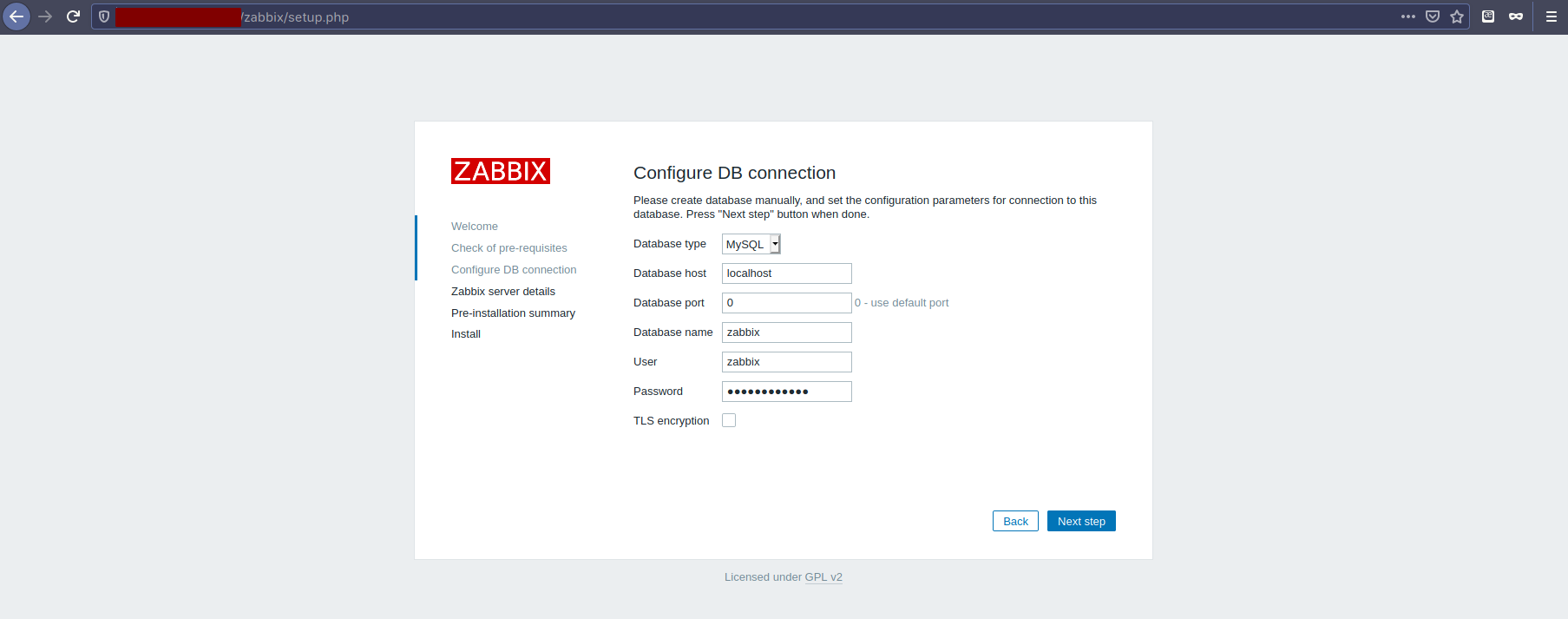Click the Next step button
This screenshot has height=619, width=1568.
coord(1081,521)
